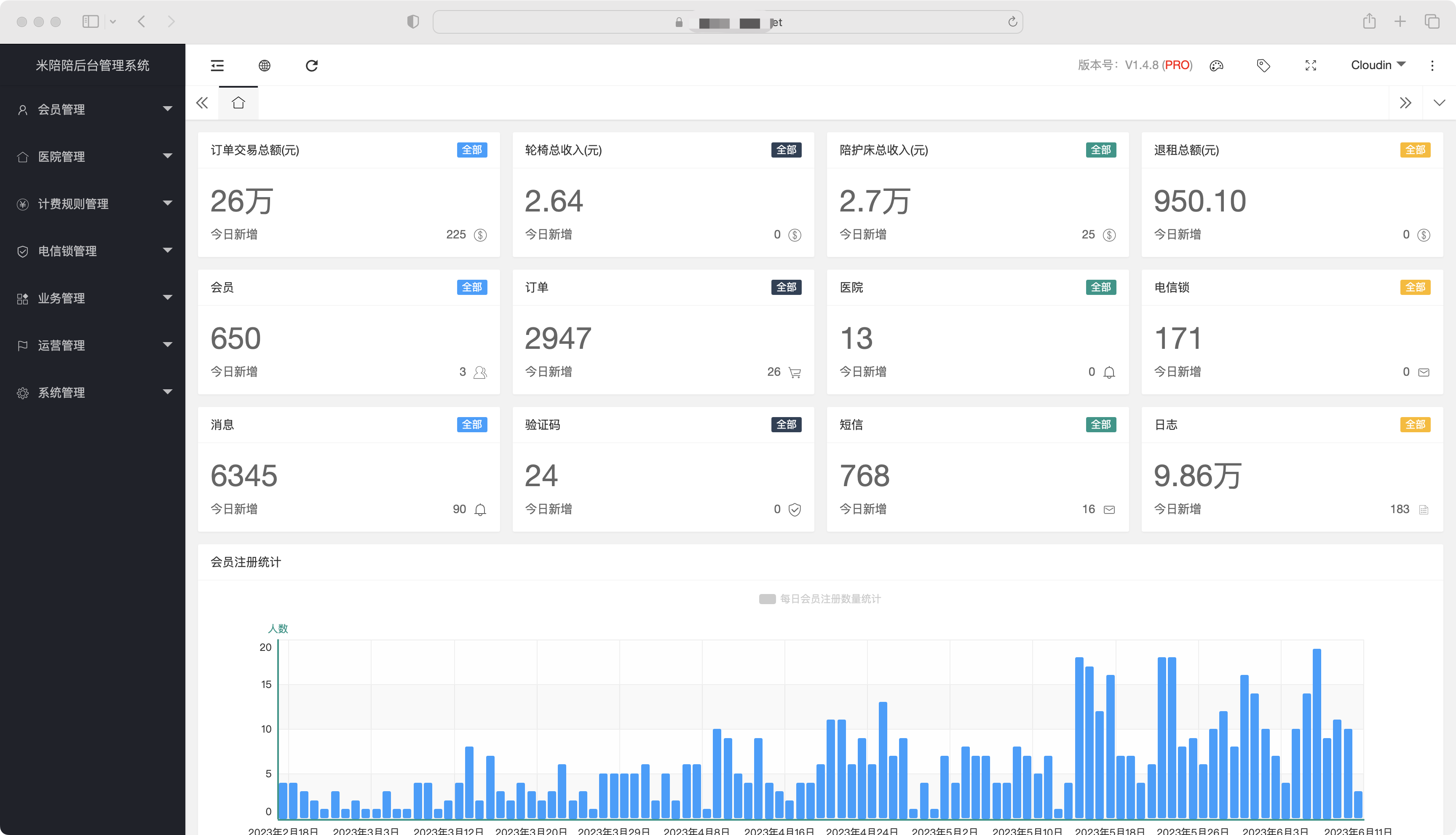Screen dimensions: 1456x835
Task: Open the Cloudin user dropdown
Action: pyautogui.click(x=1378, y=65)
